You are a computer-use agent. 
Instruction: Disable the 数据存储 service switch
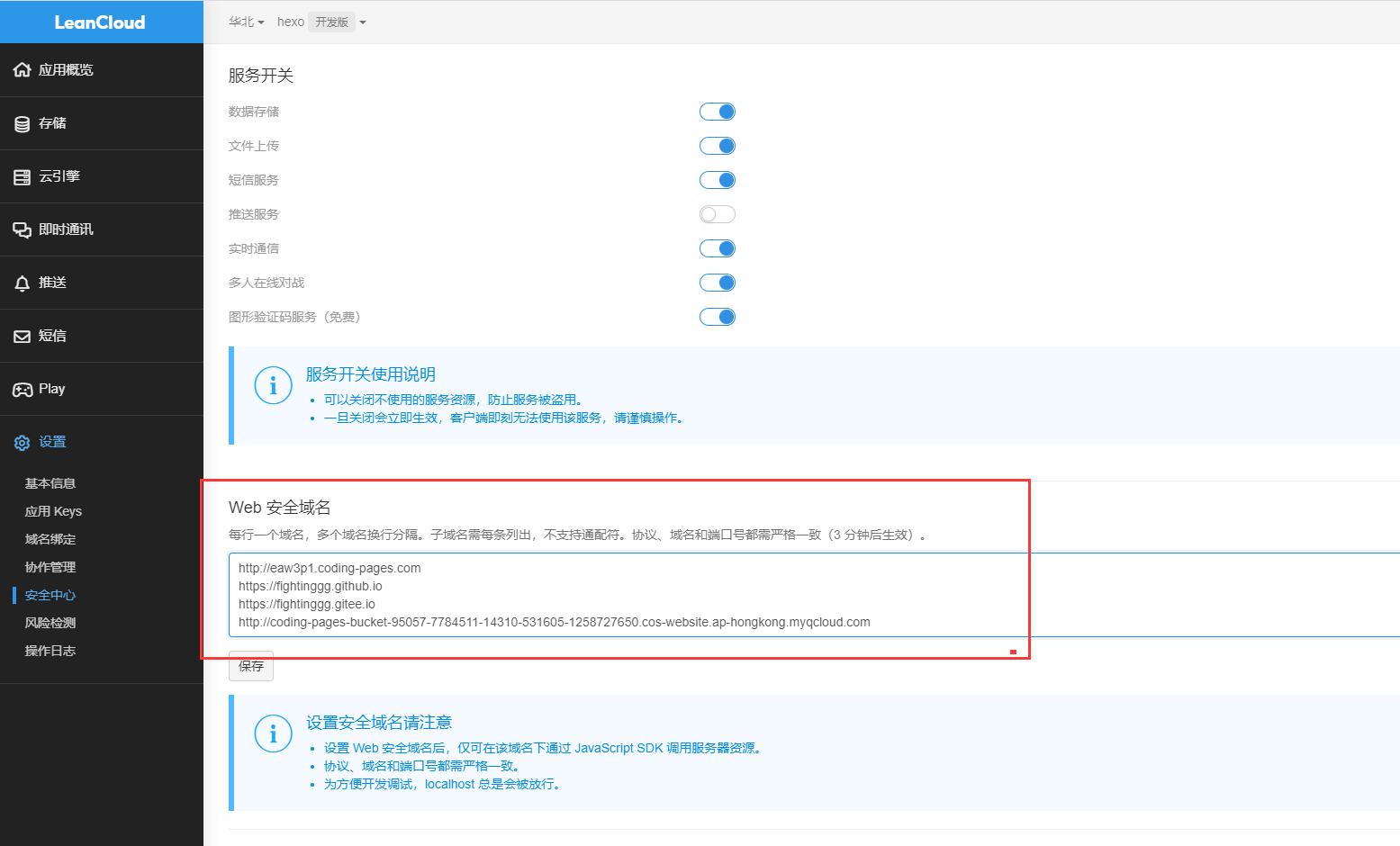(718, 112)
